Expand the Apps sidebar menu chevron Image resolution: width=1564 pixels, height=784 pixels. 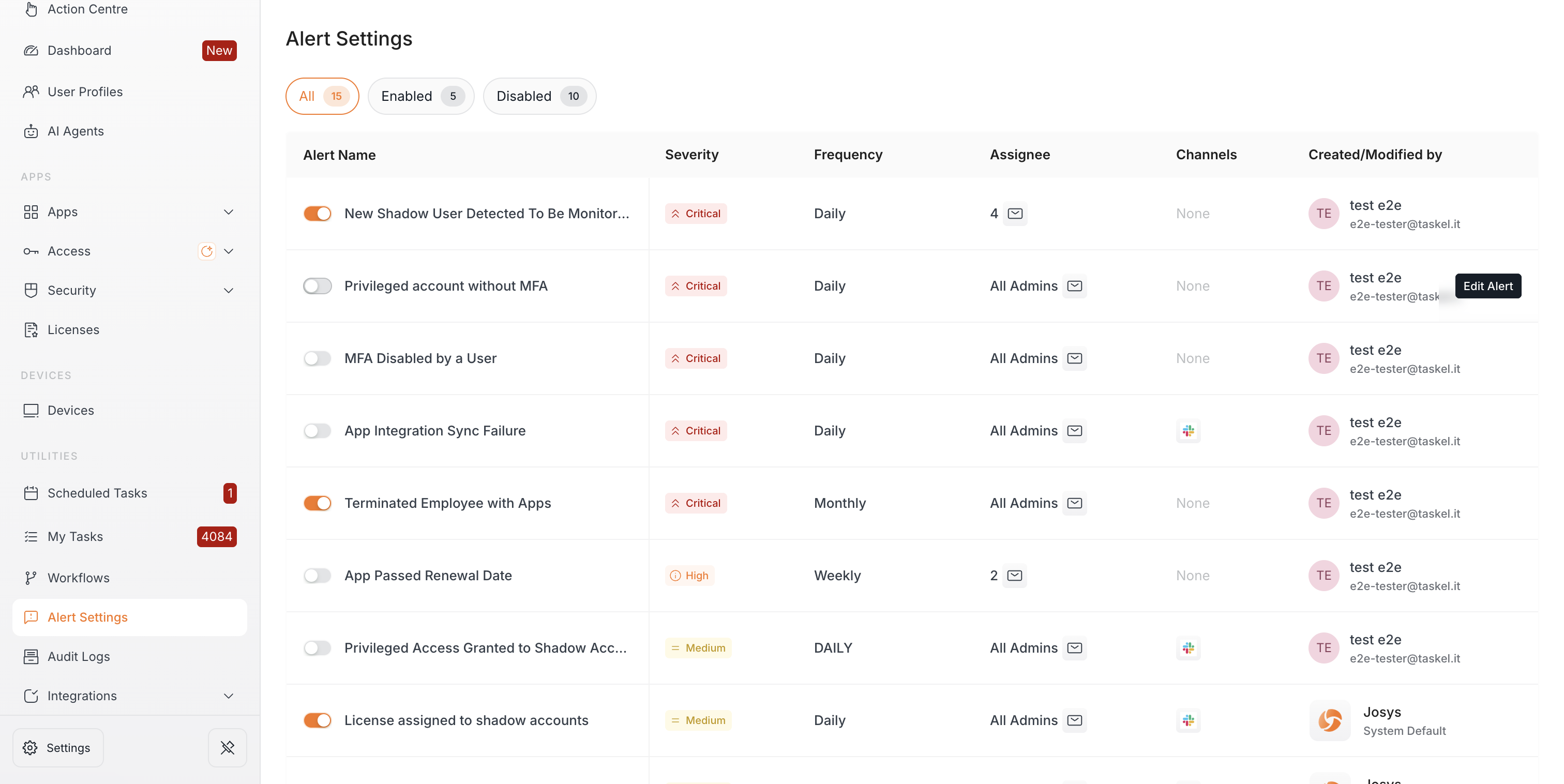229,212
